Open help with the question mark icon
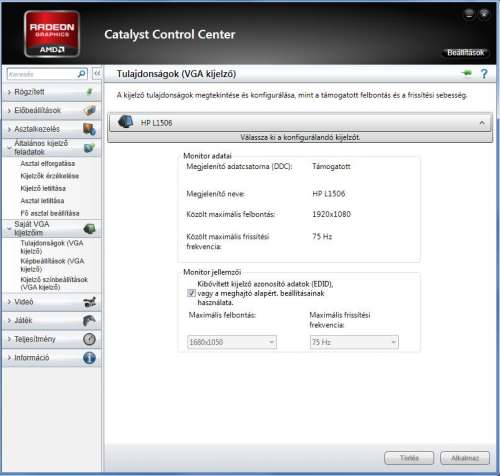The height and width of the screenshot is (476, 500). pos(484,74)
